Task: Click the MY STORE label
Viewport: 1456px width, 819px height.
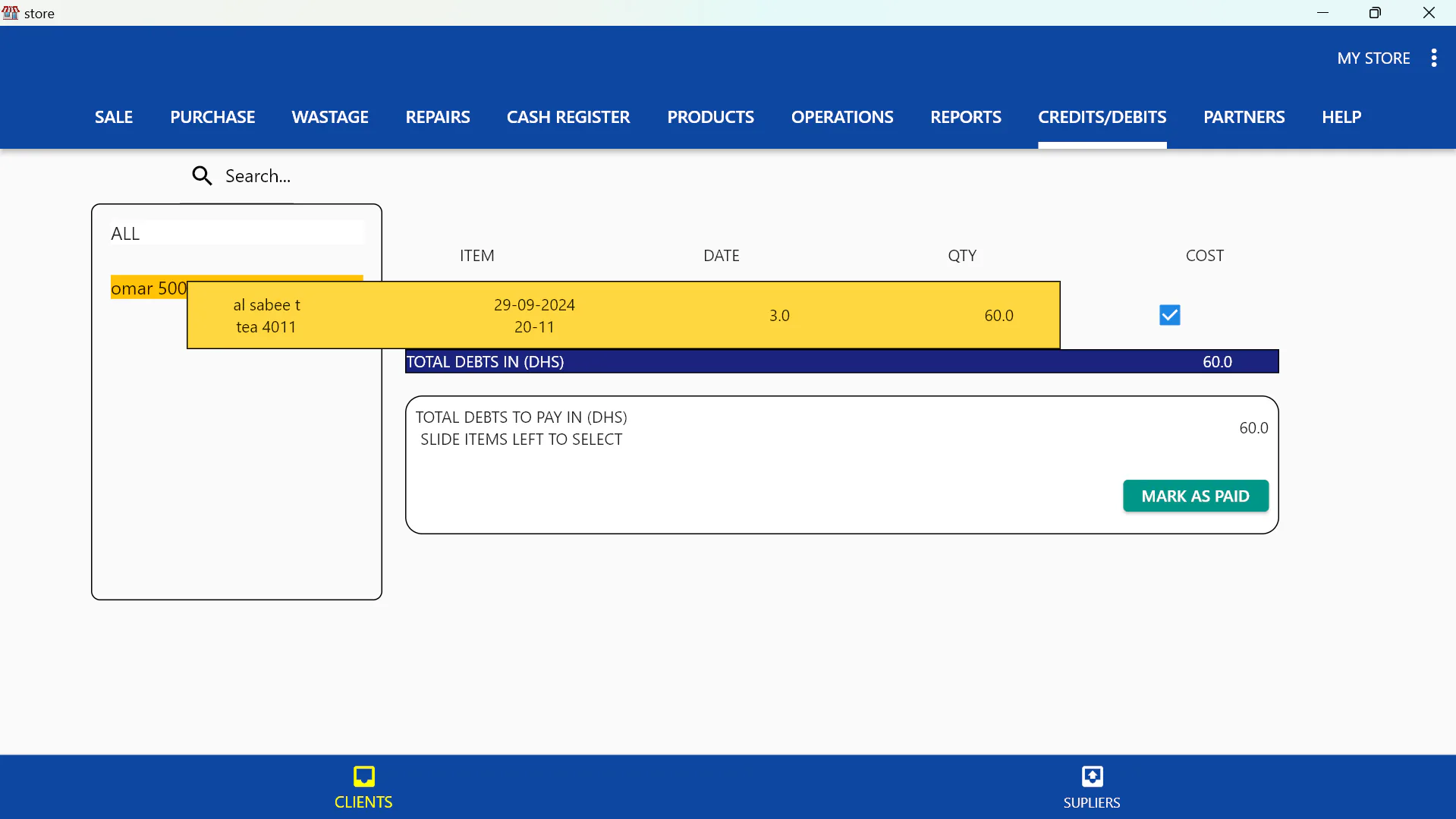Action: tap(1373, 58)
